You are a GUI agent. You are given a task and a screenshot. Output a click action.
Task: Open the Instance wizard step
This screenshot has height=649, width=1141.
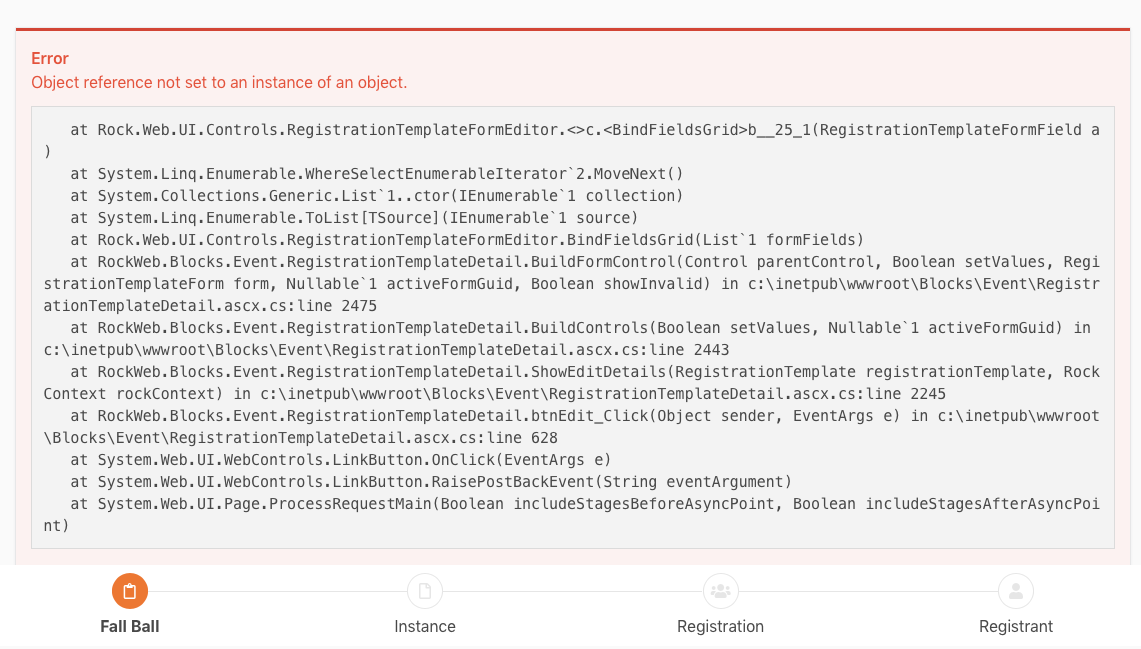coord(425,626)
